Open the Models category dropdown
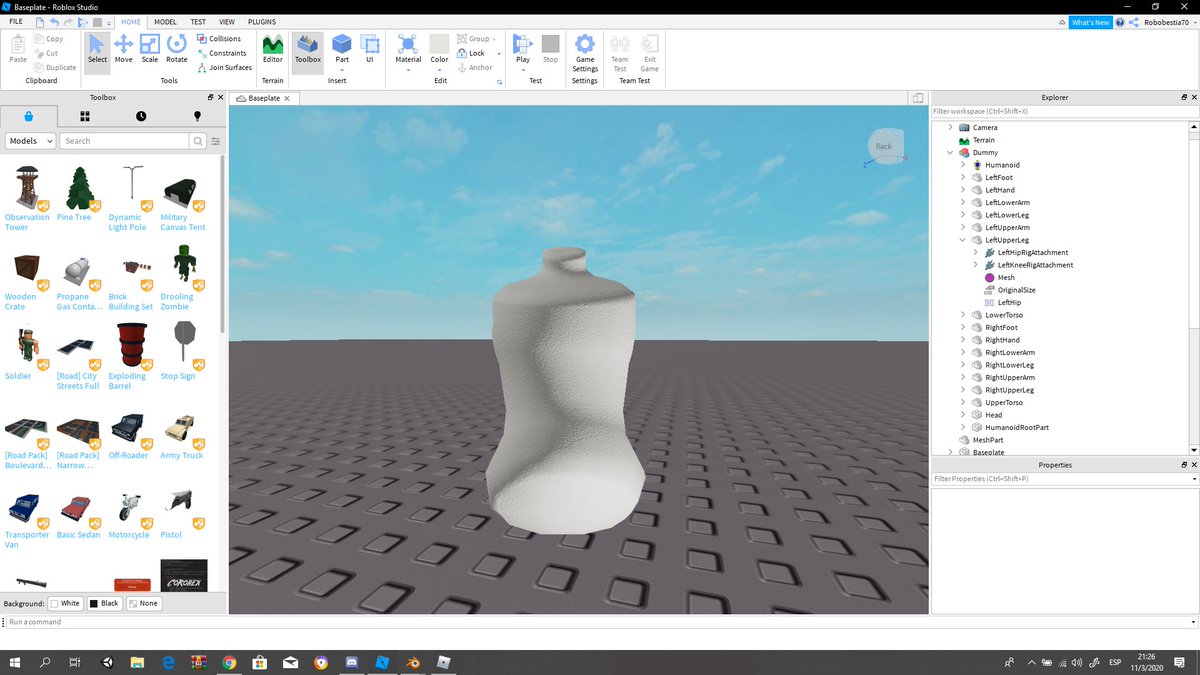The height and width of the screenshot is (675, 1200). 31,141
